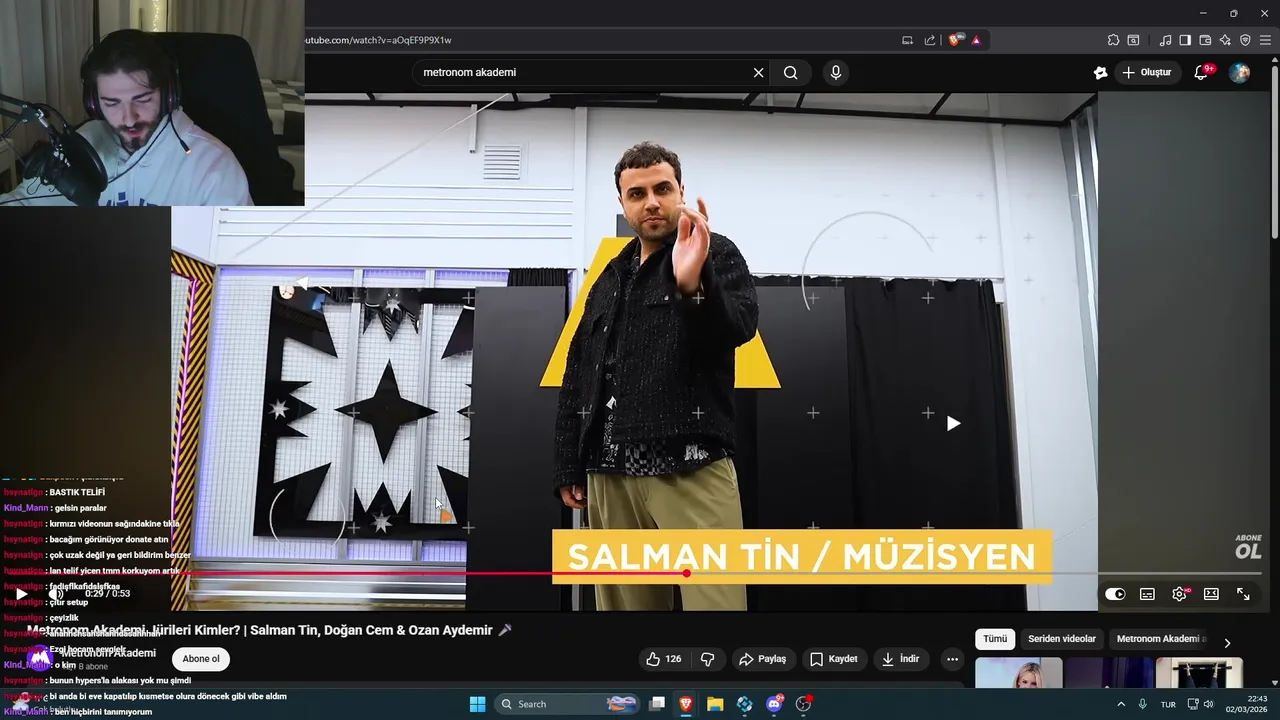Screen dimensions: 1280x720
Task: Click the system tray microphone icon
Action: coord(1142,704)
